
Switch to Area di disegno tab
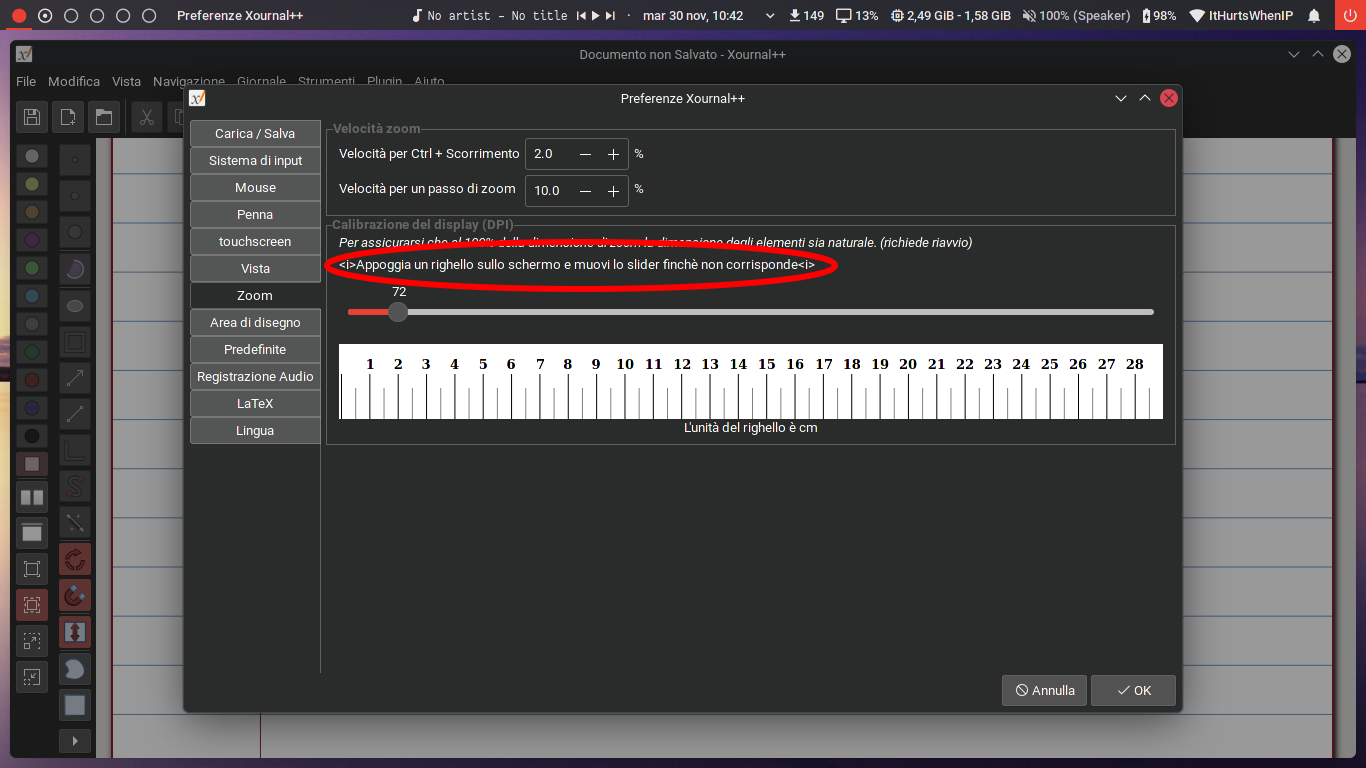pyautogui.click(x=255, y=322)
